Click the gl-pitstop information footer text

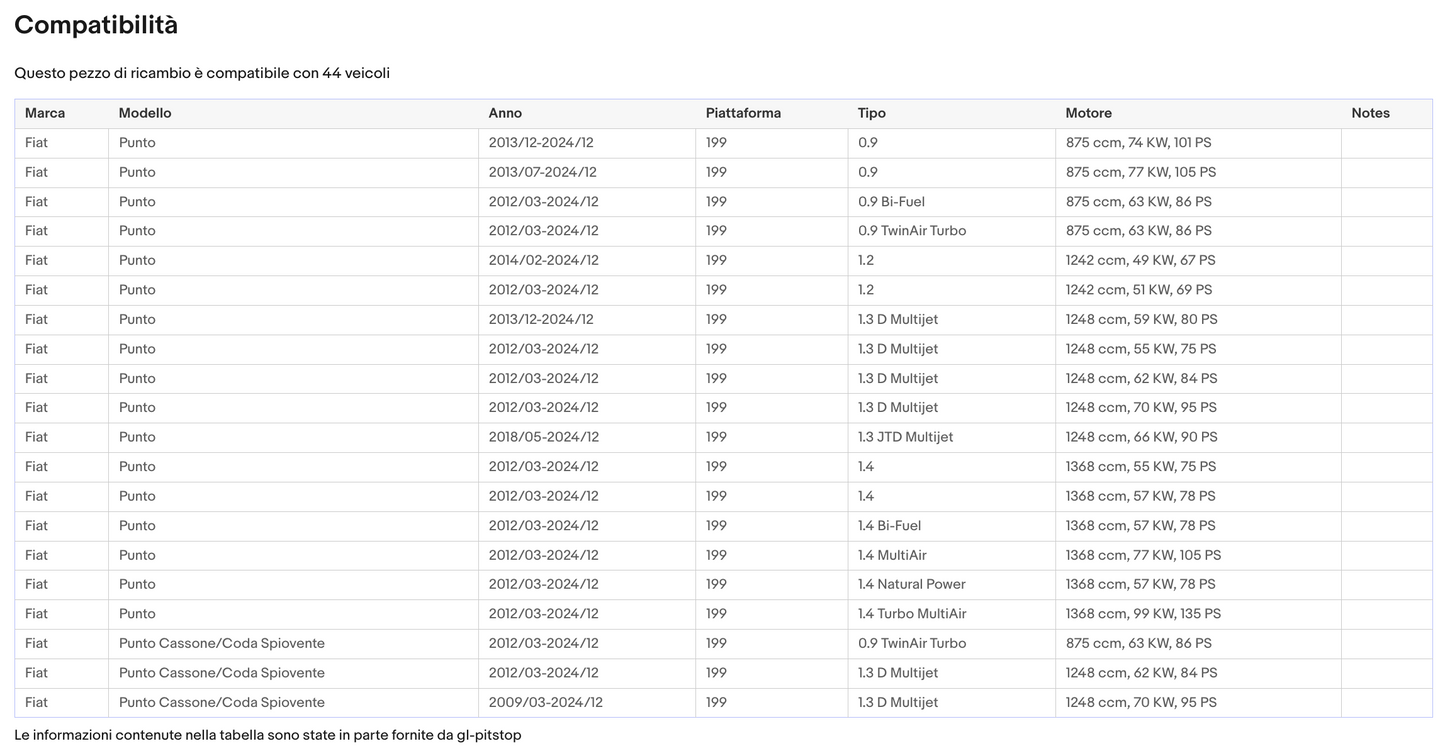click(x=268, y=735)
